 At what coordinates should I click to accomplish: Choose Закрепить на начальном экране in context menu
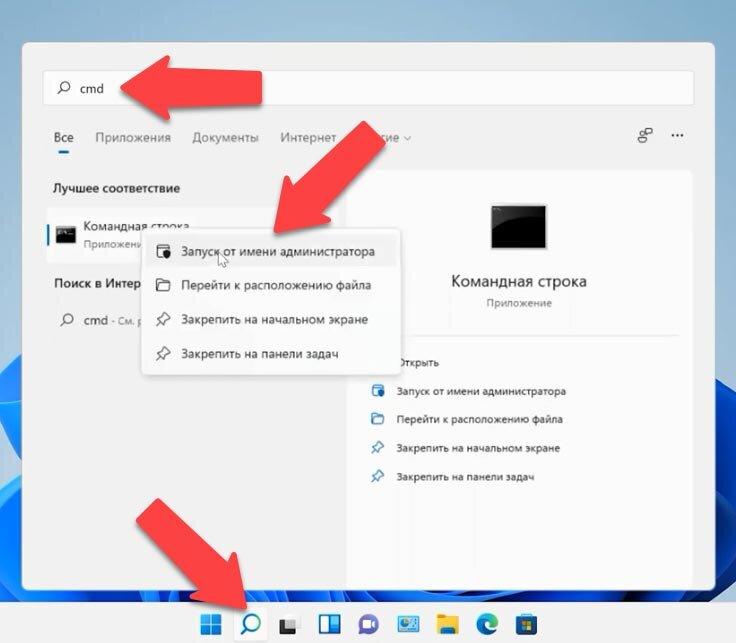point(271,319)
